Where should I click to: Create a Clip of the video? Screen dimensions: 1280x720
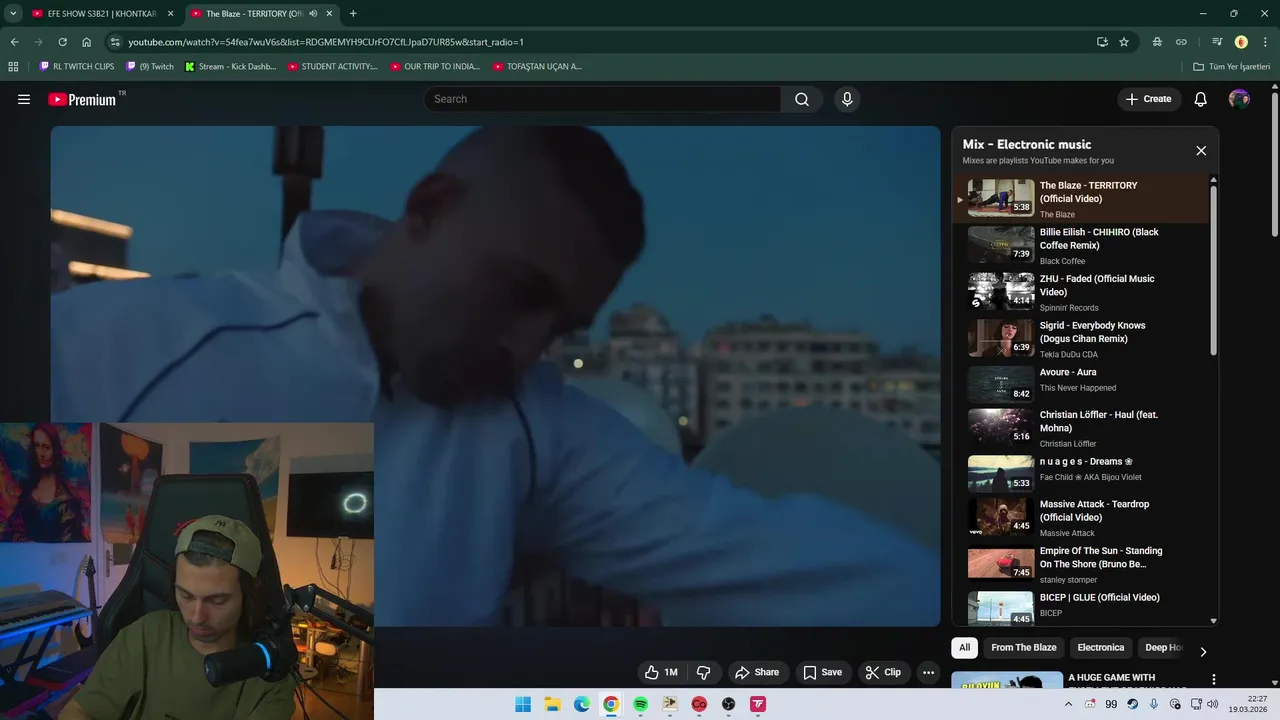pyautogui.click(x=883, y=672)
